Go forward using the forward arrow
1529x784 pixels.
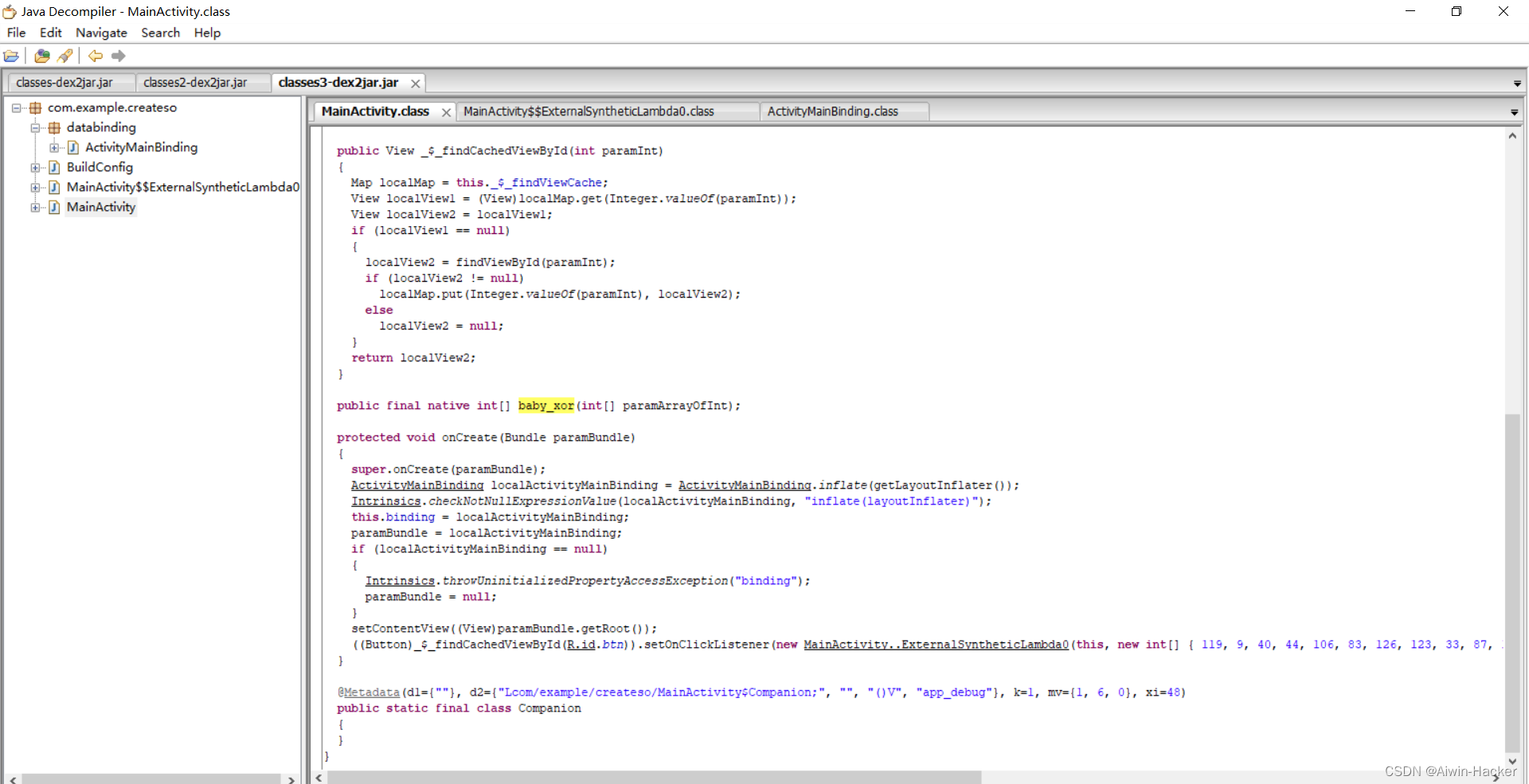pyautogui.click(x=119, y=56)
